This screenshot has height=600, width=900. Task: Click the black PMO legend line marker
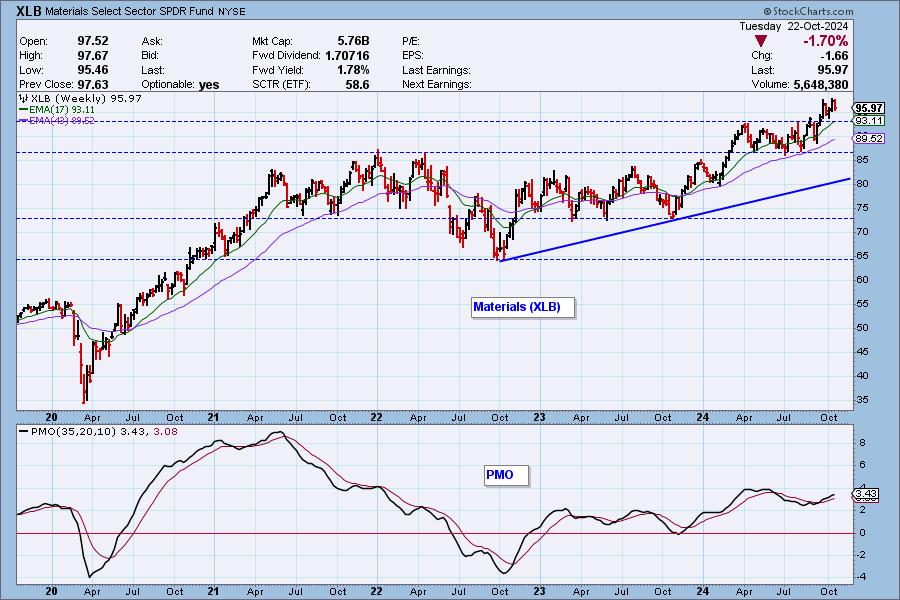(23, 432)
